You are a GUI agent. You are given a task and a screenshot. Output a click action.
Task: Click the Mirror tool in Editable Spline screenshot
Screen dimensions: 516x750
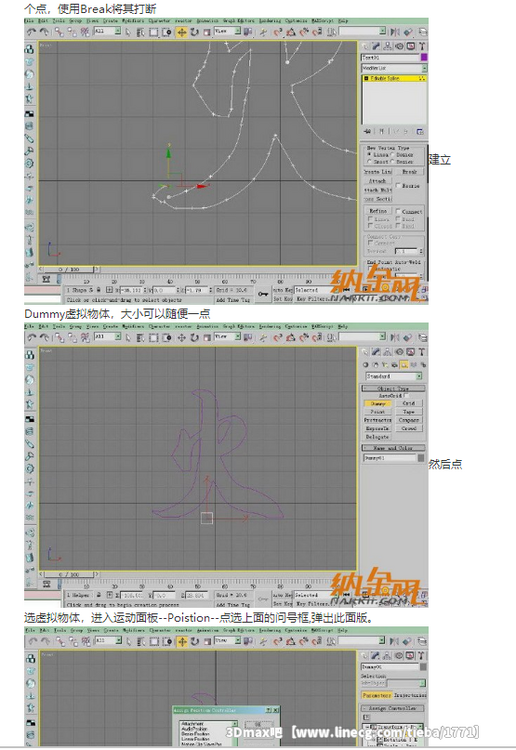[395, 32]
